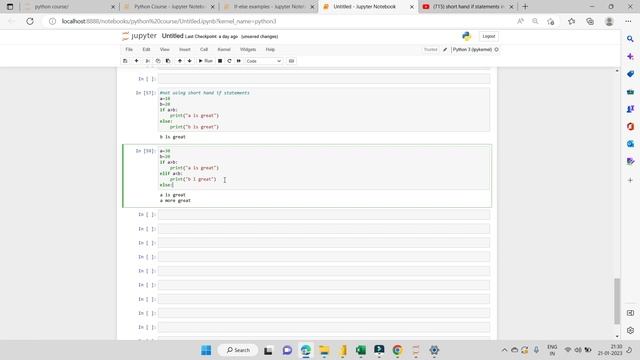Open the cell type Code dropdown

click(x=264, y=61)
